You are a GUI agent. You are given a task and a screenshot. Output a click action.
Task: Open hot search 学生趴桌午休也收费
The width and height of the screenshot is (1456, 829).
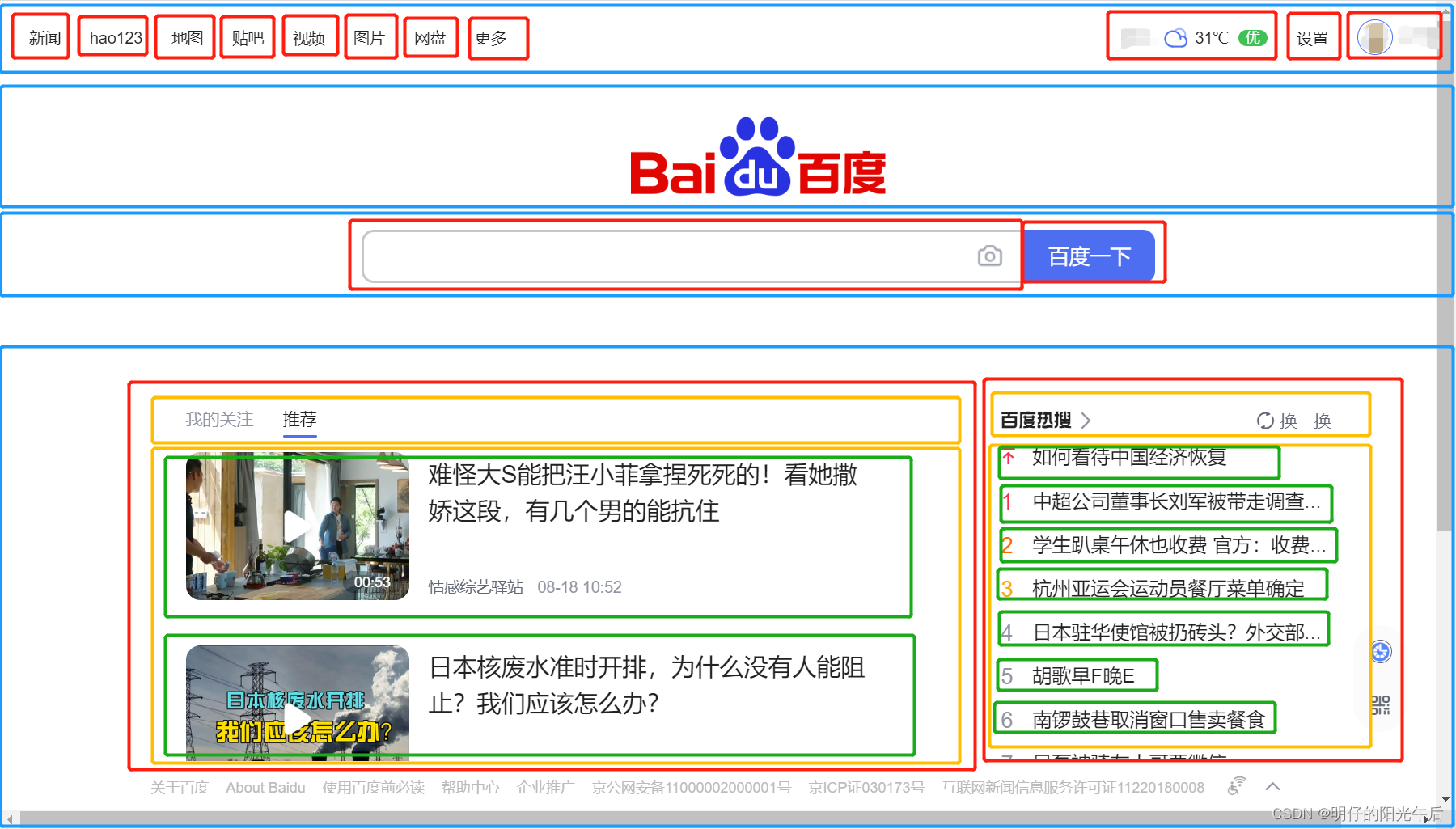(1179, 545)
